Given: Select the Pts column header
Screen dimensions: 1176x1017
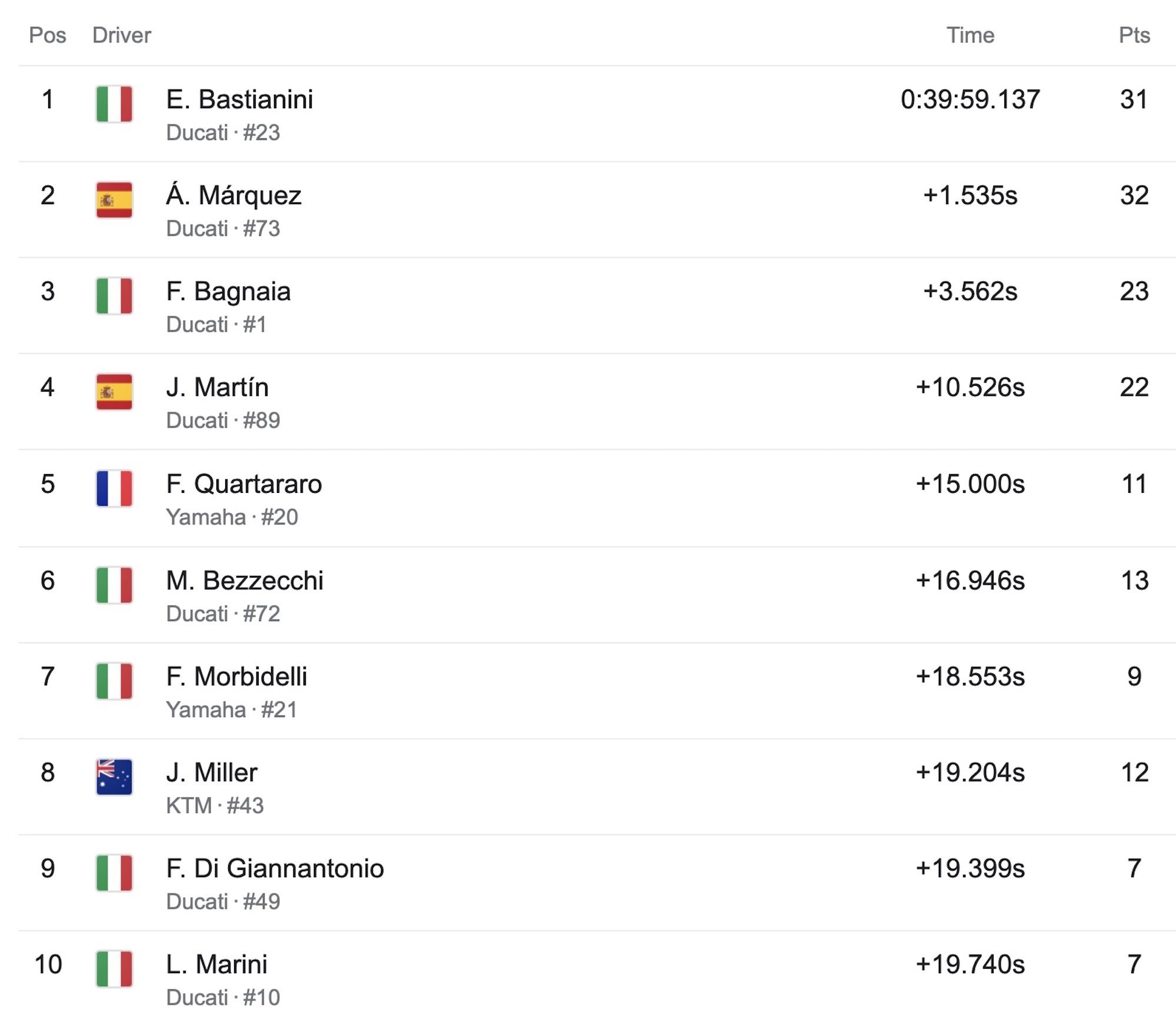Looking at the screenshot, I should [1134, 35].
